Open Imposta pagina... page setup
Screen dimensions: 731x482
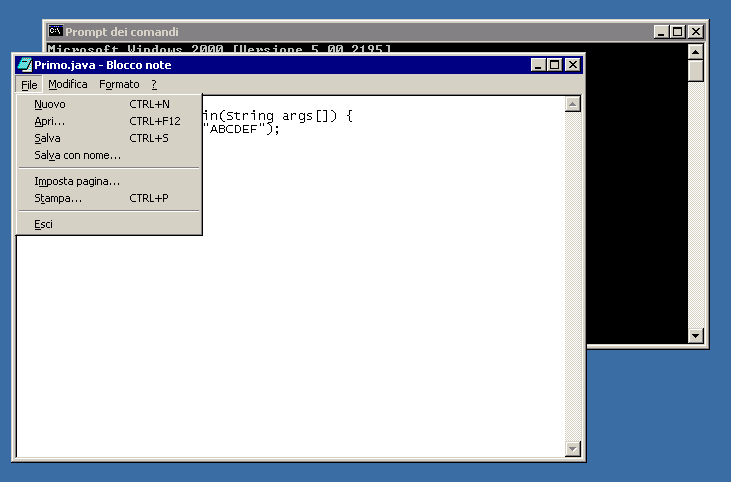(77, 181)
